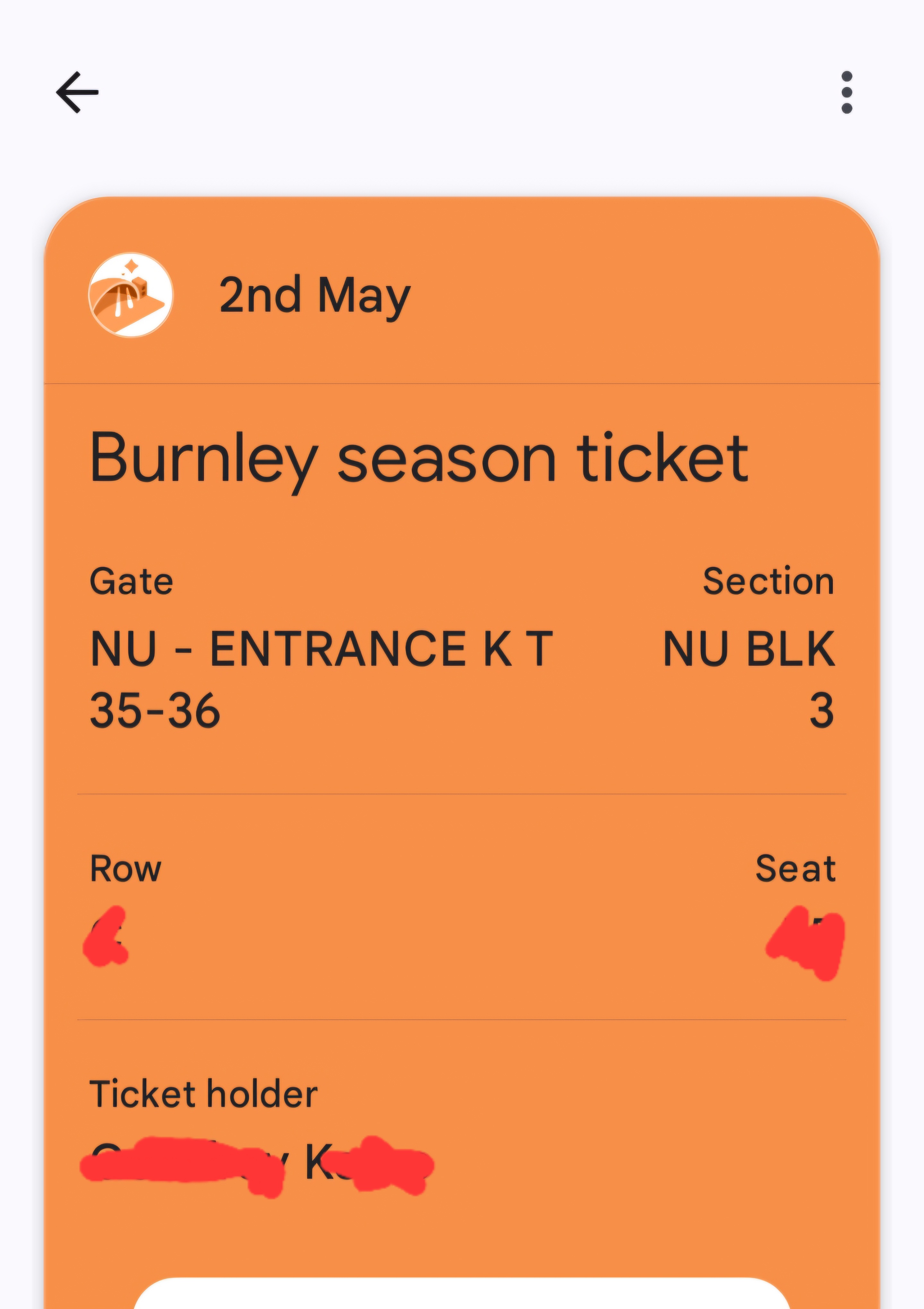Tap the round stadium logo icon
924x1309 pixels.
[131, 295]
